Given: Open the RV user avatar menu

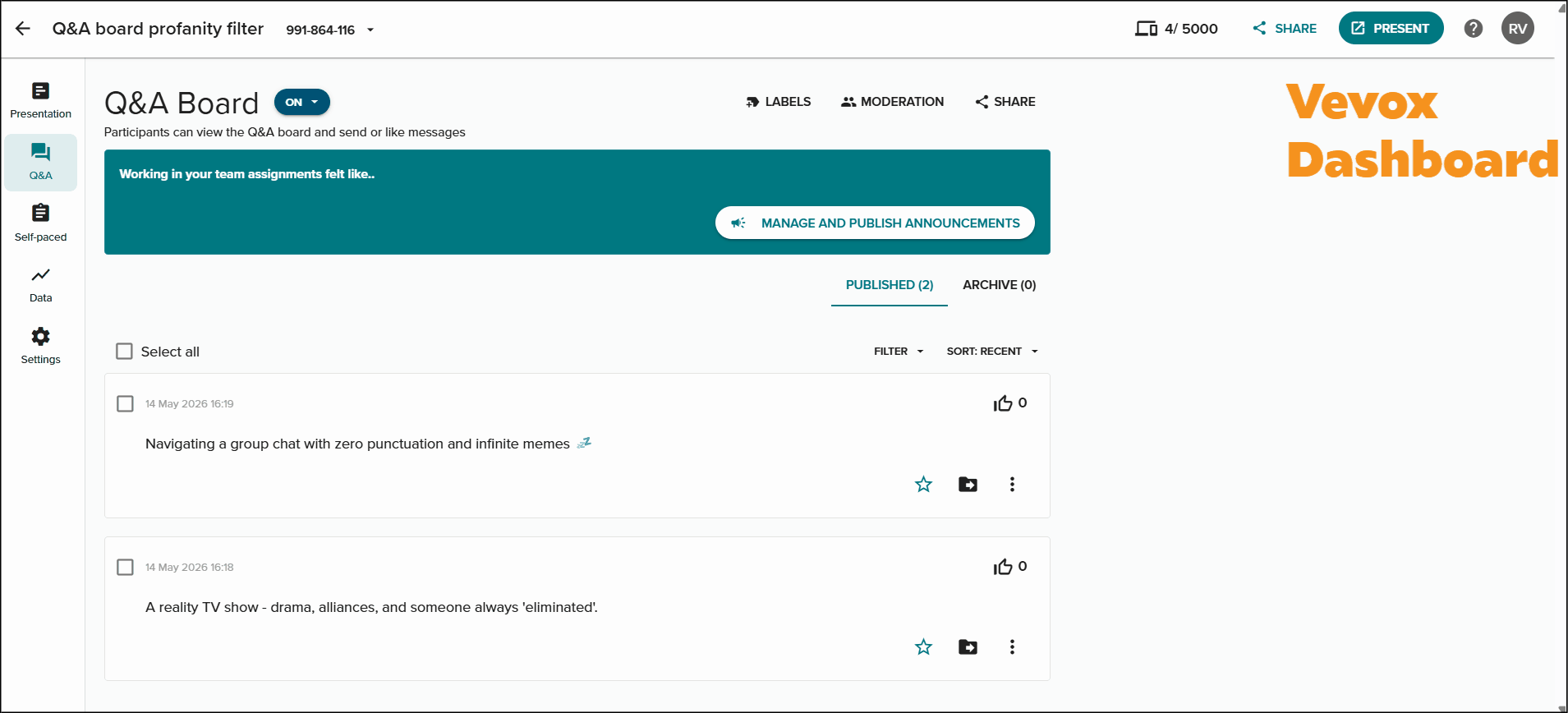Looking at the screenshot, I should pos(1517,29).
